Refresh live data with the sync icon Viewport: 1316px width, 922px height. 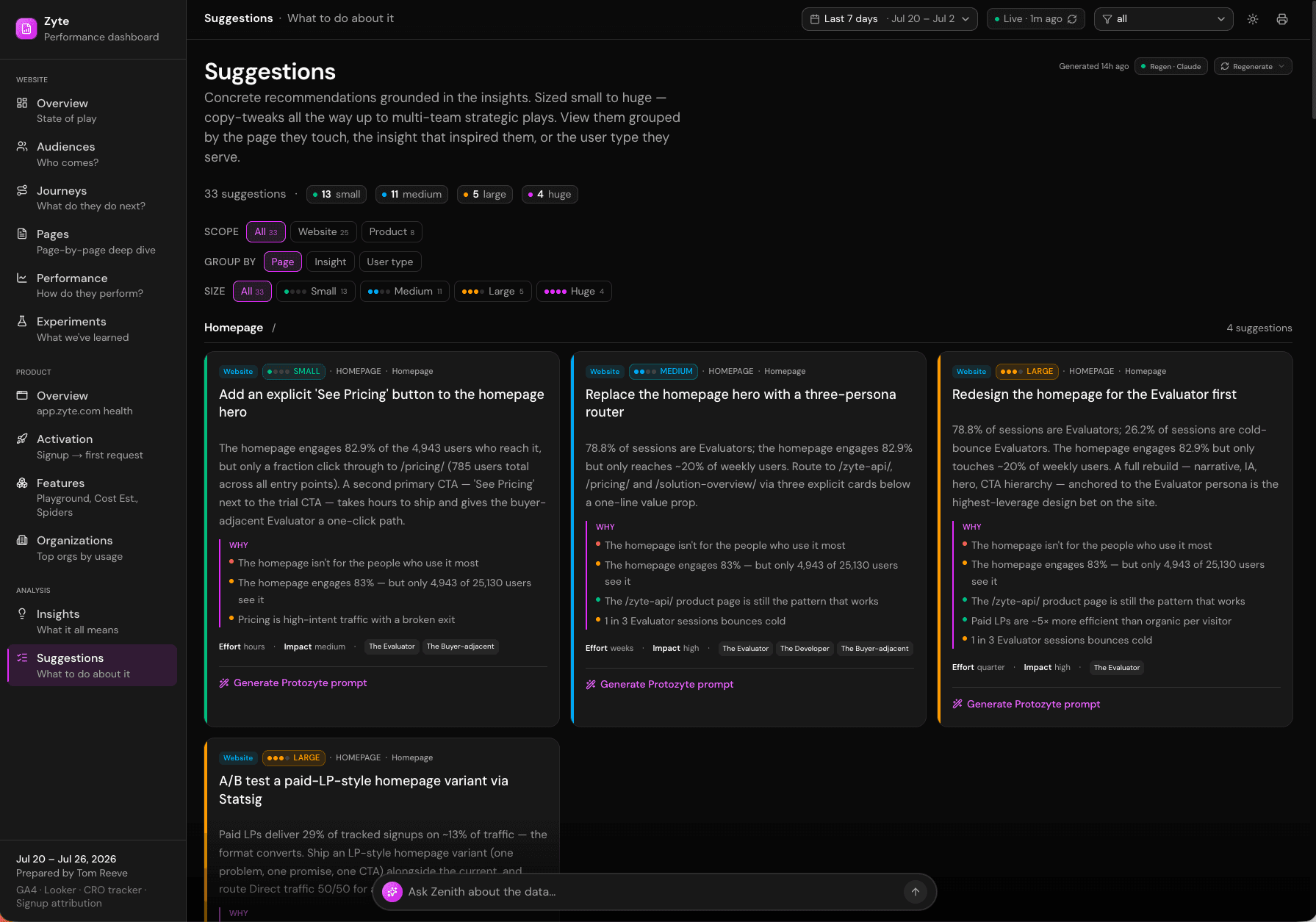[1072, 19]
